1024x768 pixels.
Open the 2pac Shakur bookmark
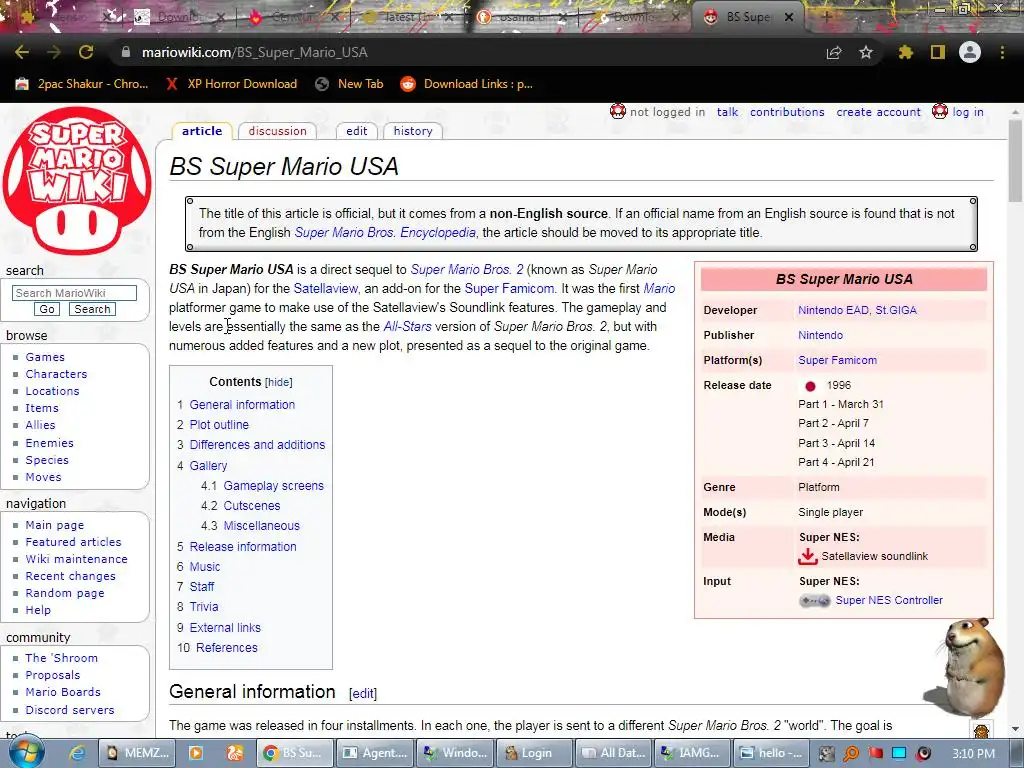click(82, 84)
